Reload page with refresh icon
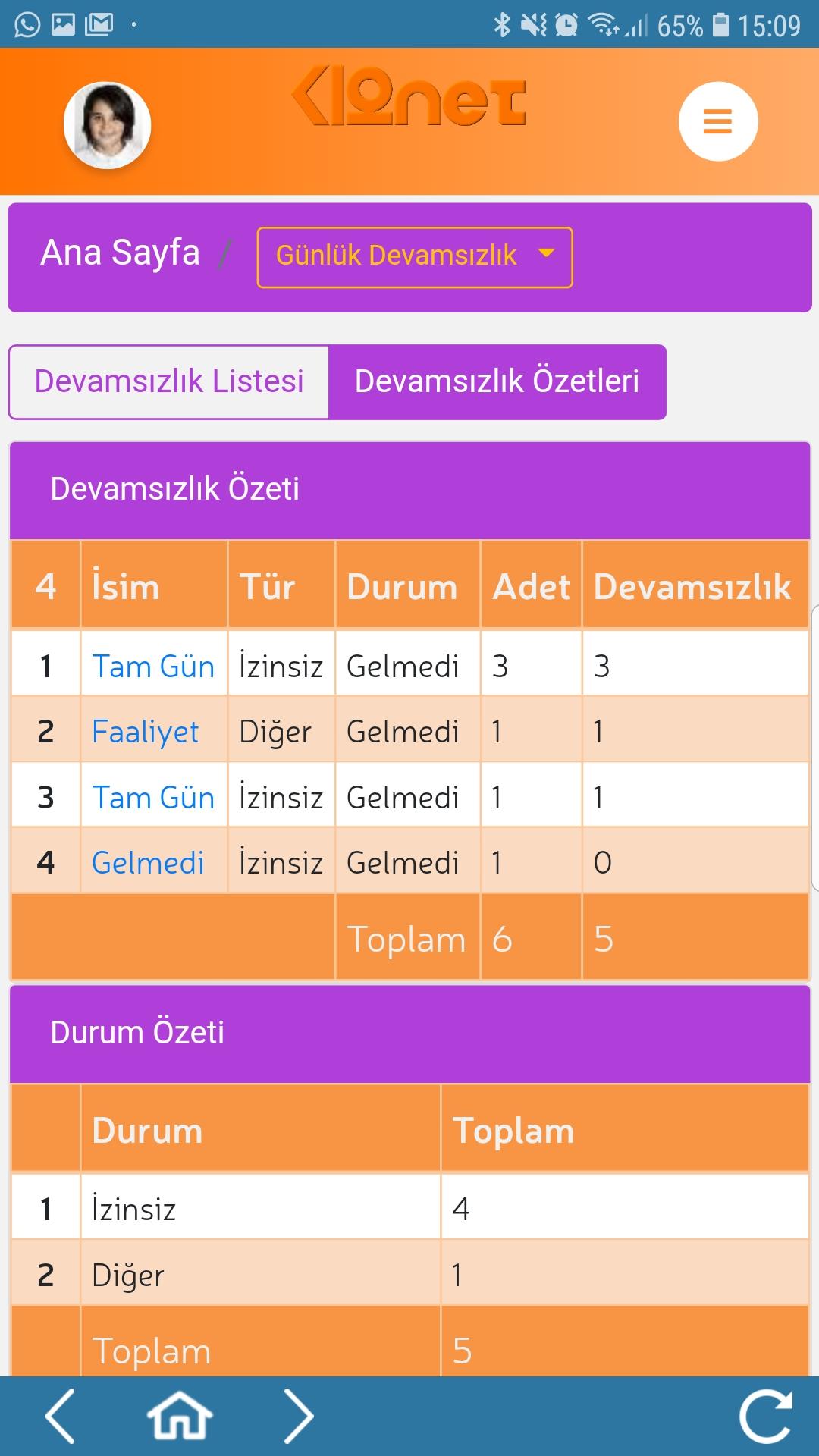Viewport: 819px width, 1456px height. pyautogui.click(x=765, y=1415)
